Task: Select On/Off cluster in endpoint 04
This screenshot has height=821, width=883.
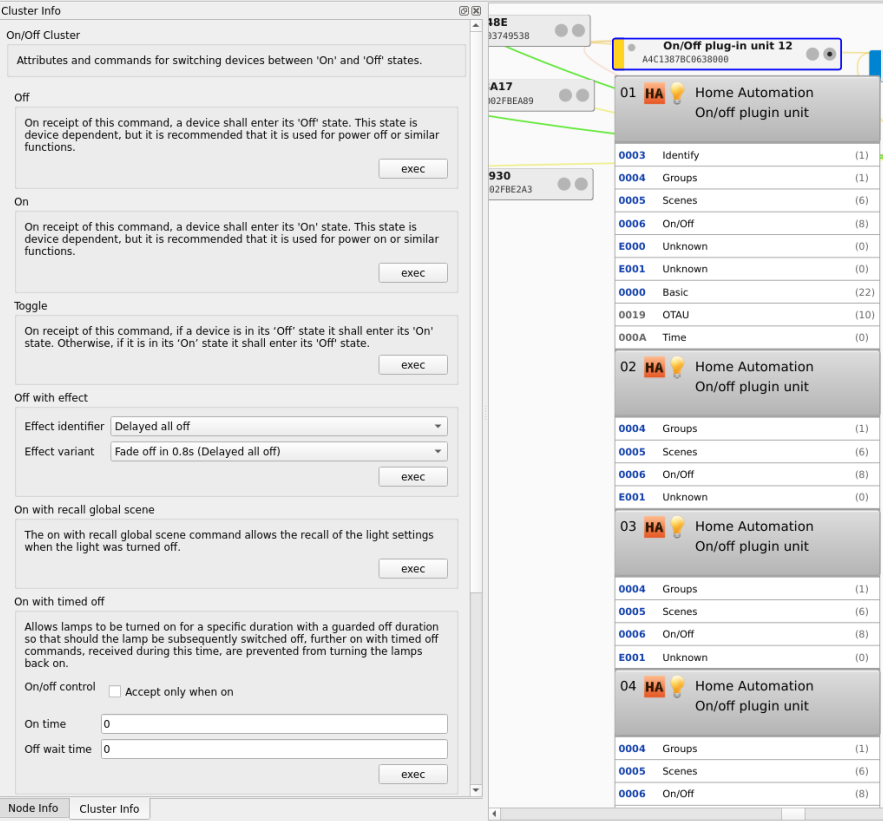Action: [747, 794]
